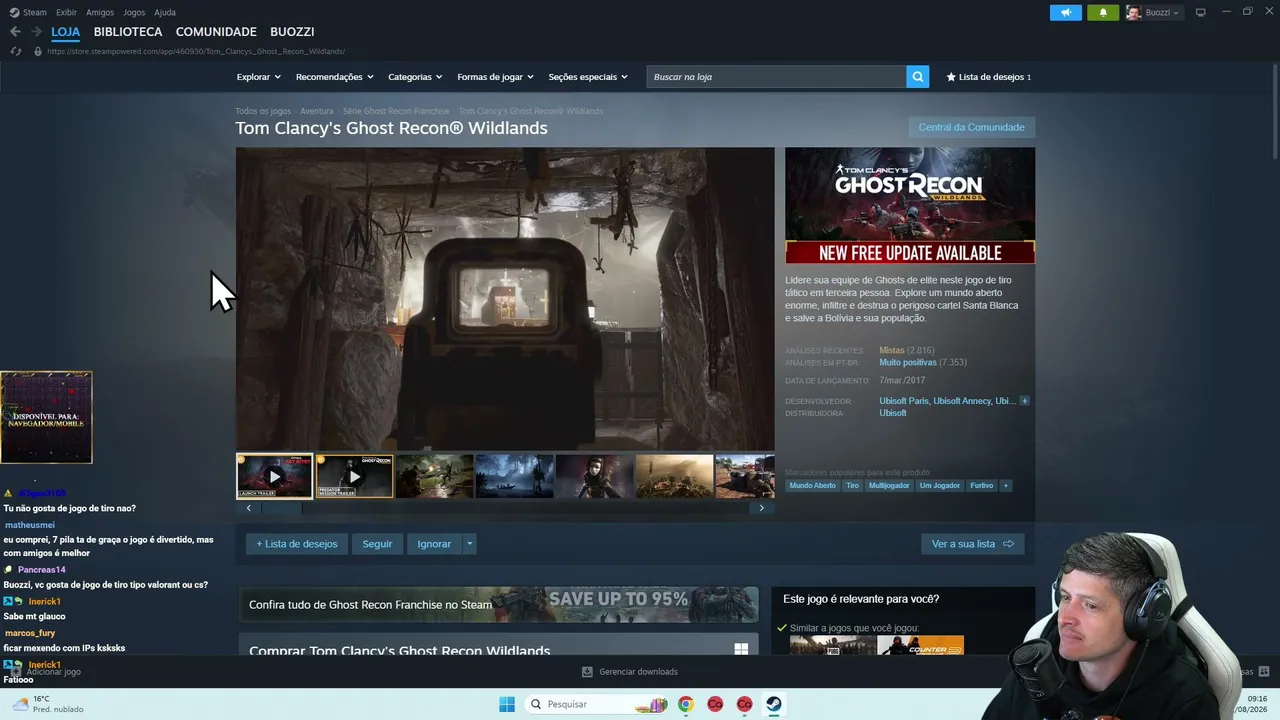1280x720 pixels.
Task: Click the Central da Comunidade button
Action: pyautogui.click(x=971, y=127)
